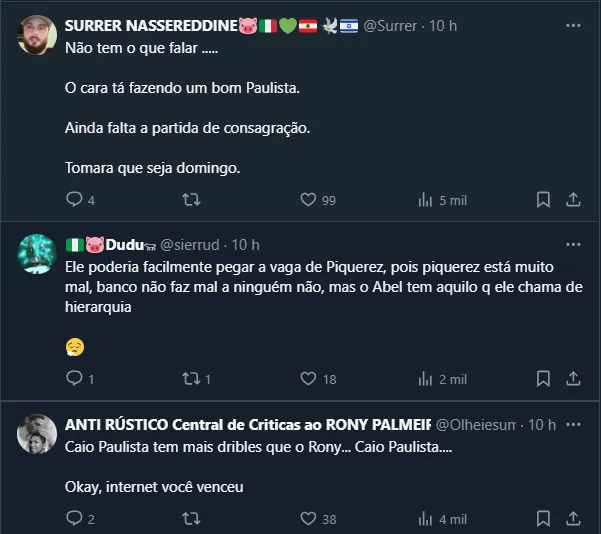
Task: Bookmark SURRER NASSEREDDINE's tweet
Action: coord(543,200)
